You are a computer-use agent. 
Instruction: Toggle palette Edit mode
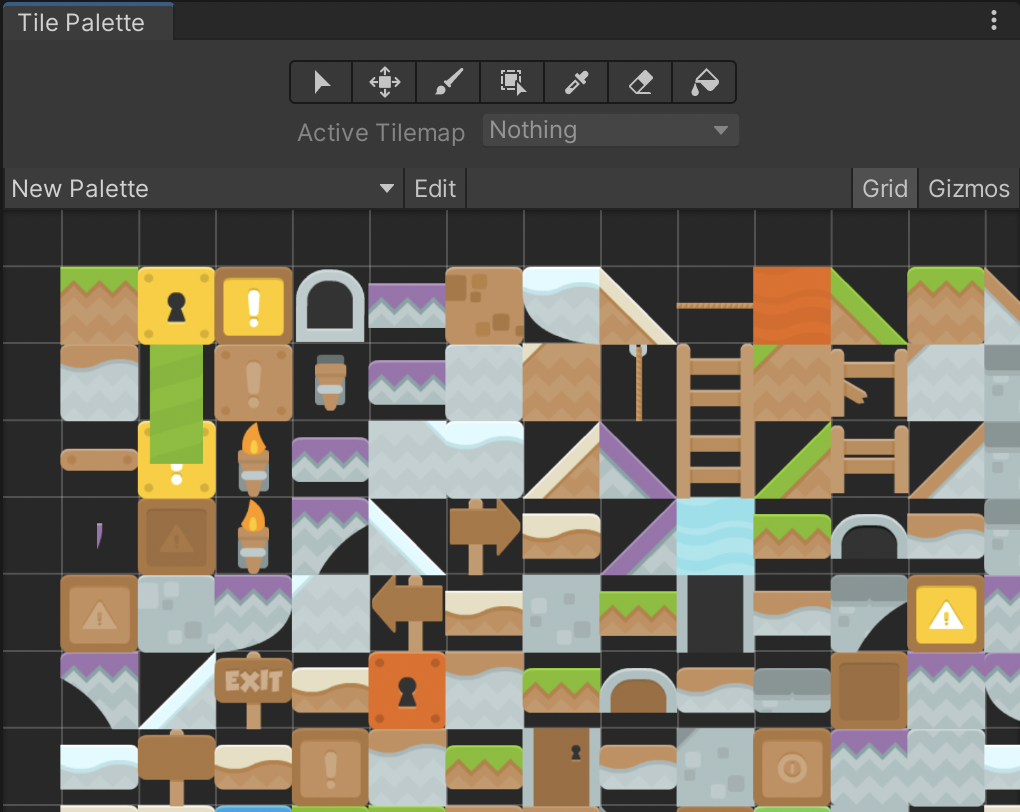click(435, 189)
